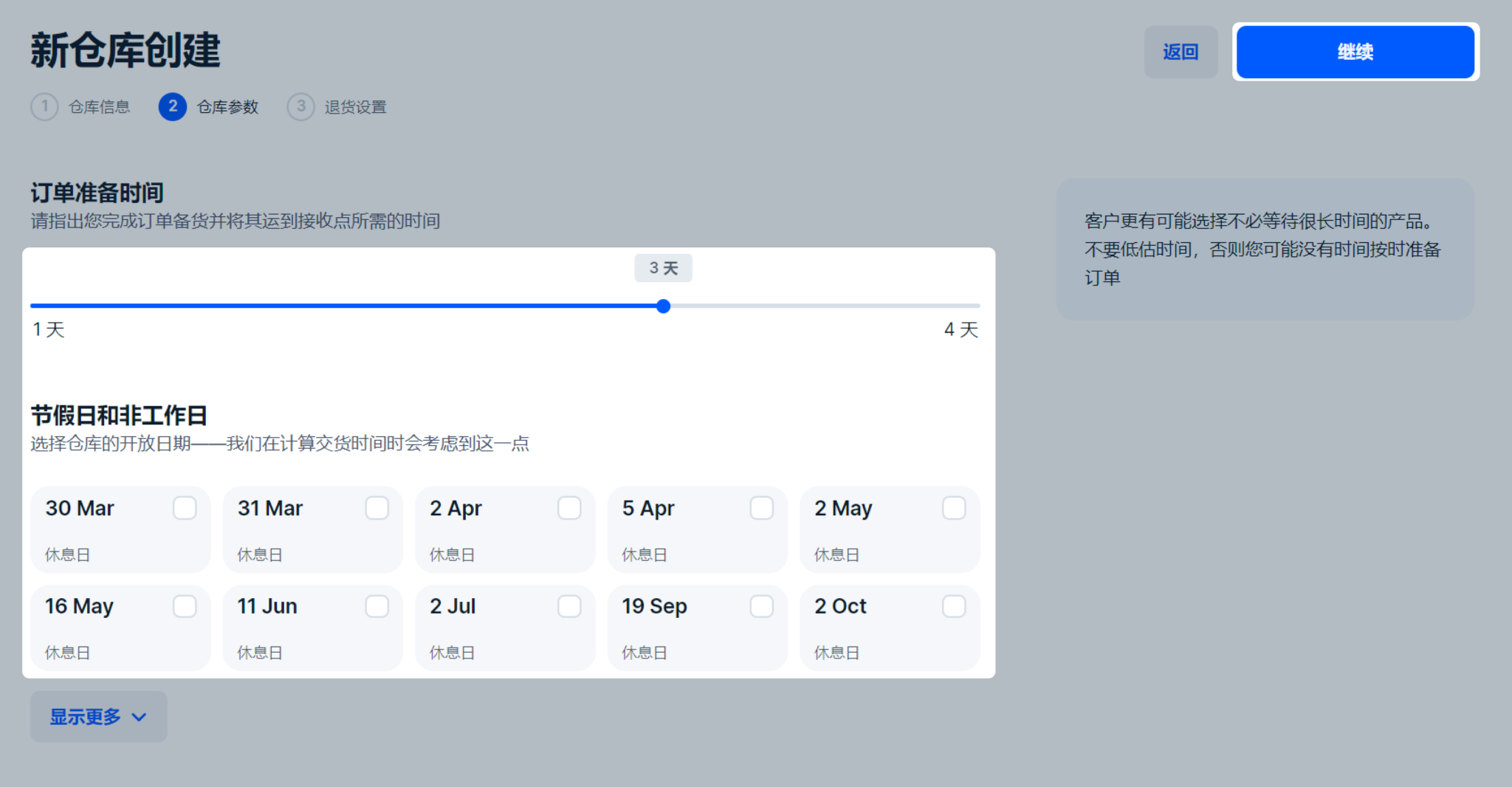Image resolution: width=1512 pixels, height=787 pixels.
Task: Click the 3 天 value label
Action: [663, 268]
